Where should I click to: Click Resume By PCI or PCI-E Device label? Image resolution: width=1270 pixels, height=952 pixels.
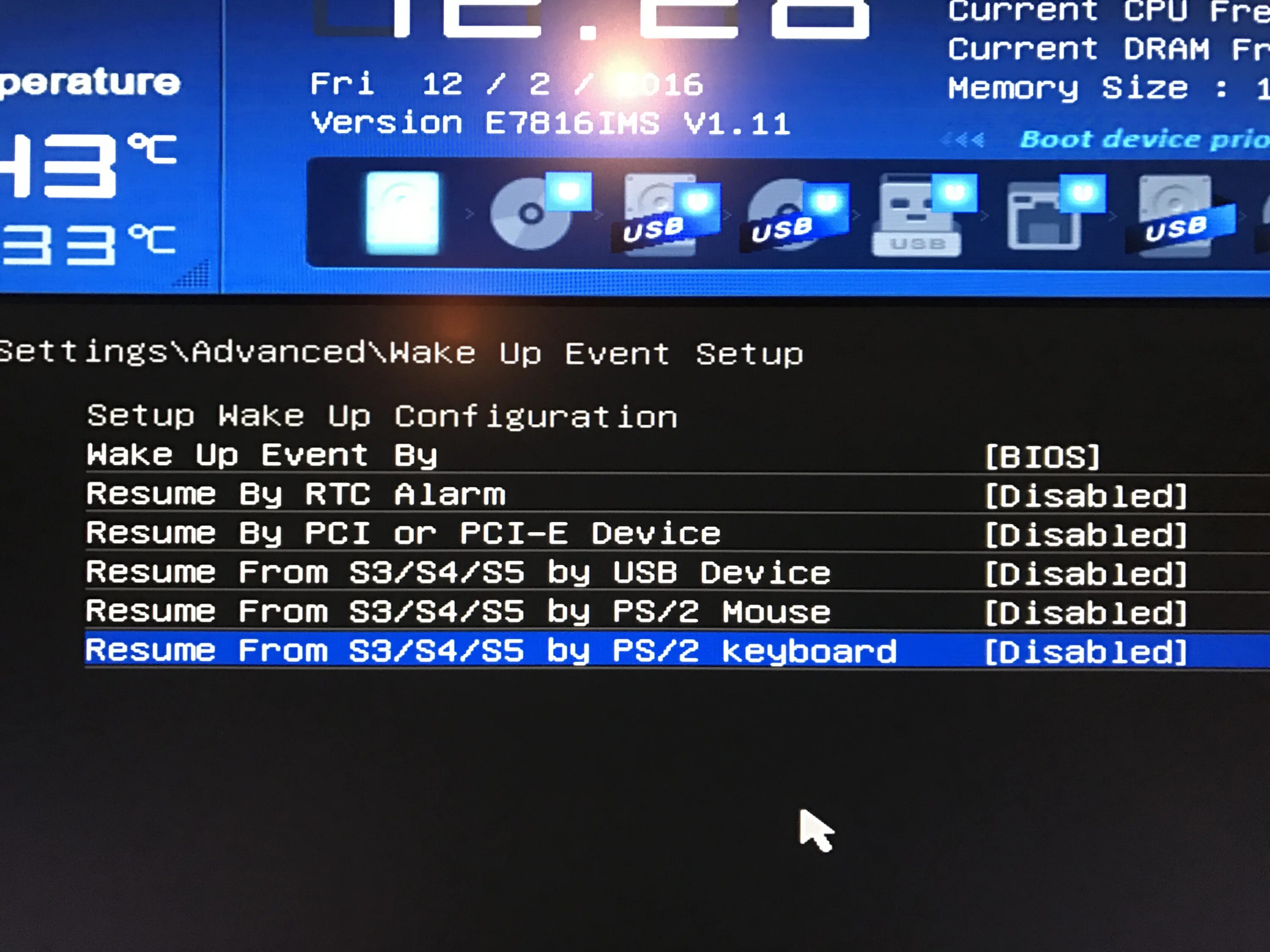click(x=403, y=534)
